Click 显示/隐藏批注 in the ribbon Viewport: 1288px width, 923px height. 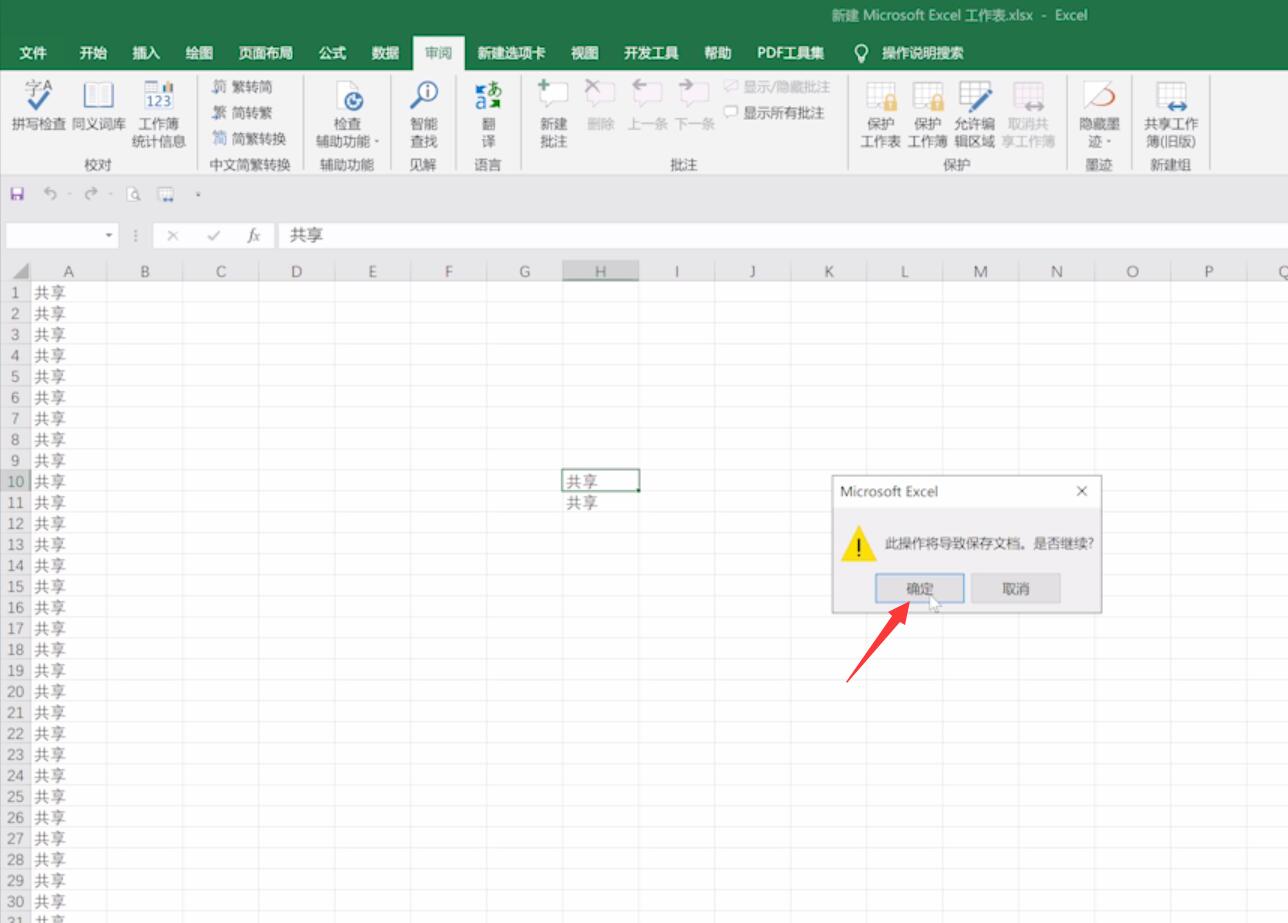click(x=777, y=87)
